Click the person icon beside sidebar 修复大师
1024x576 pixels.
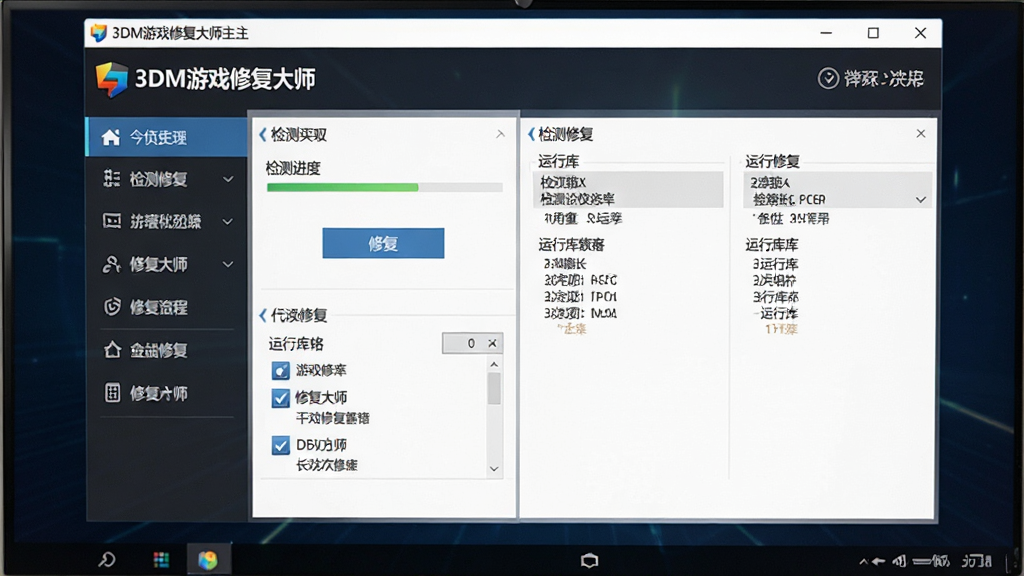point(112,264)
